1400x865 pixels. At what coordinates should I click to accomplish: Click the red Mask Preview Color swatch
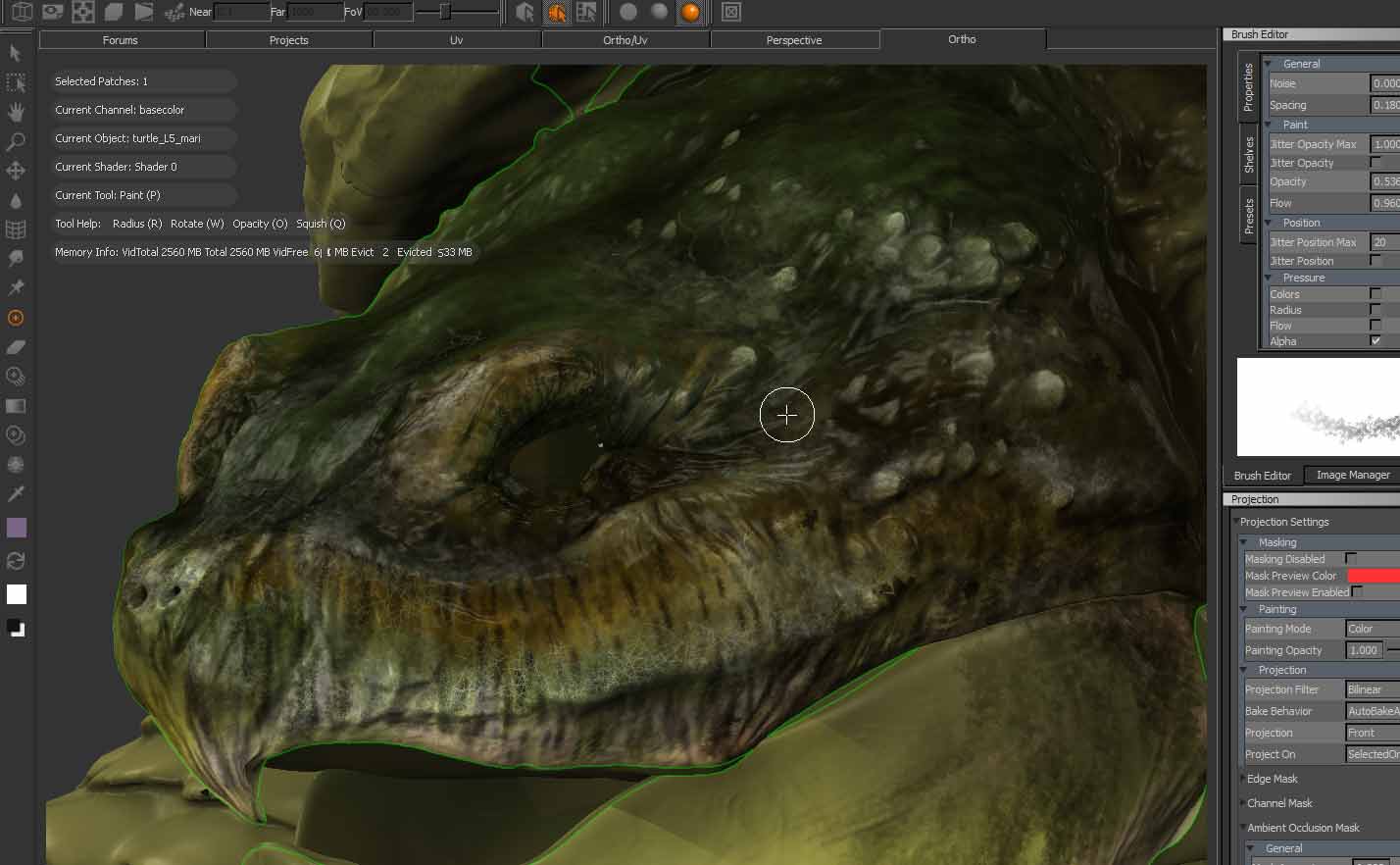point(1374,576)
